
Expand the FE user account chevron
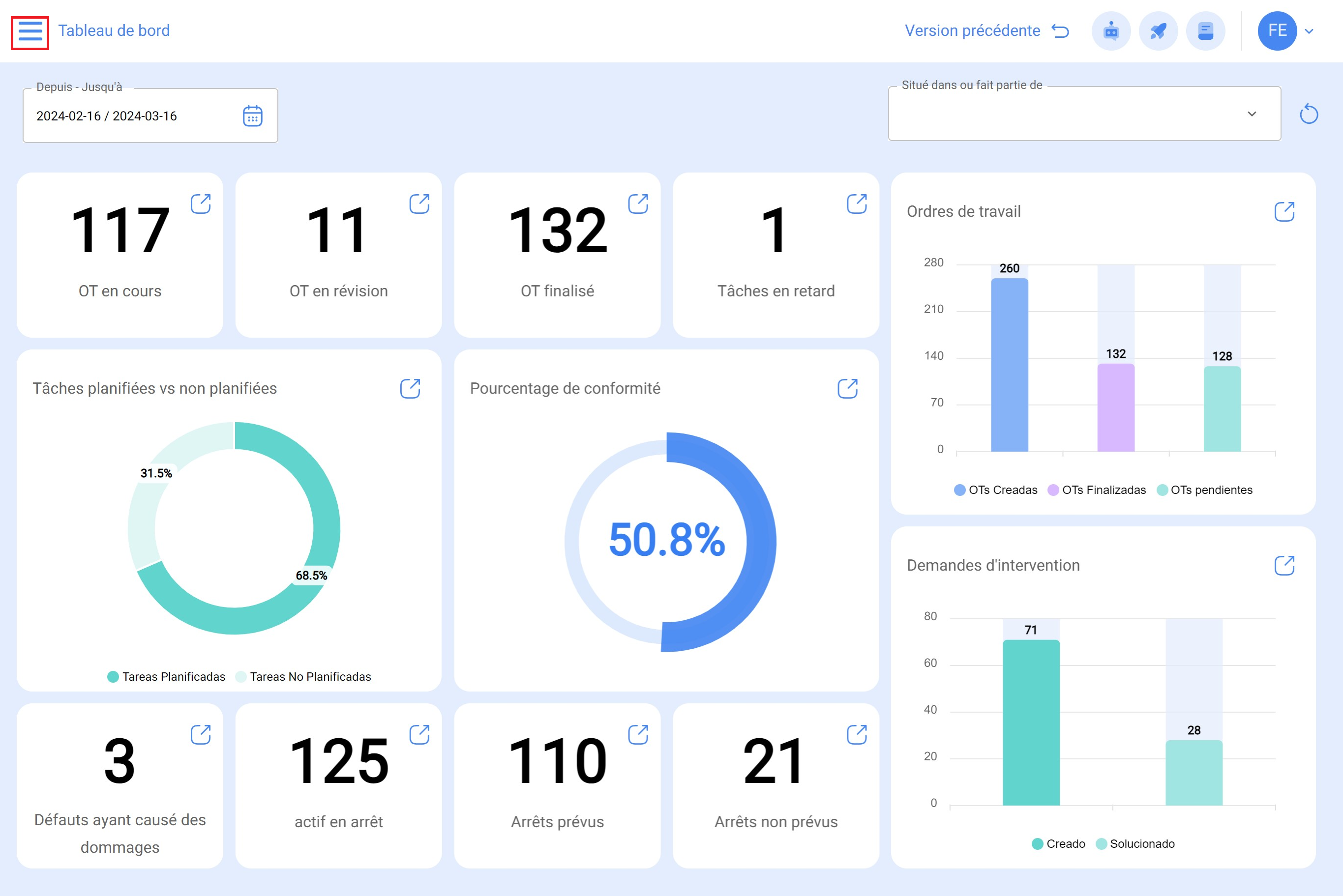(1309, 31)
